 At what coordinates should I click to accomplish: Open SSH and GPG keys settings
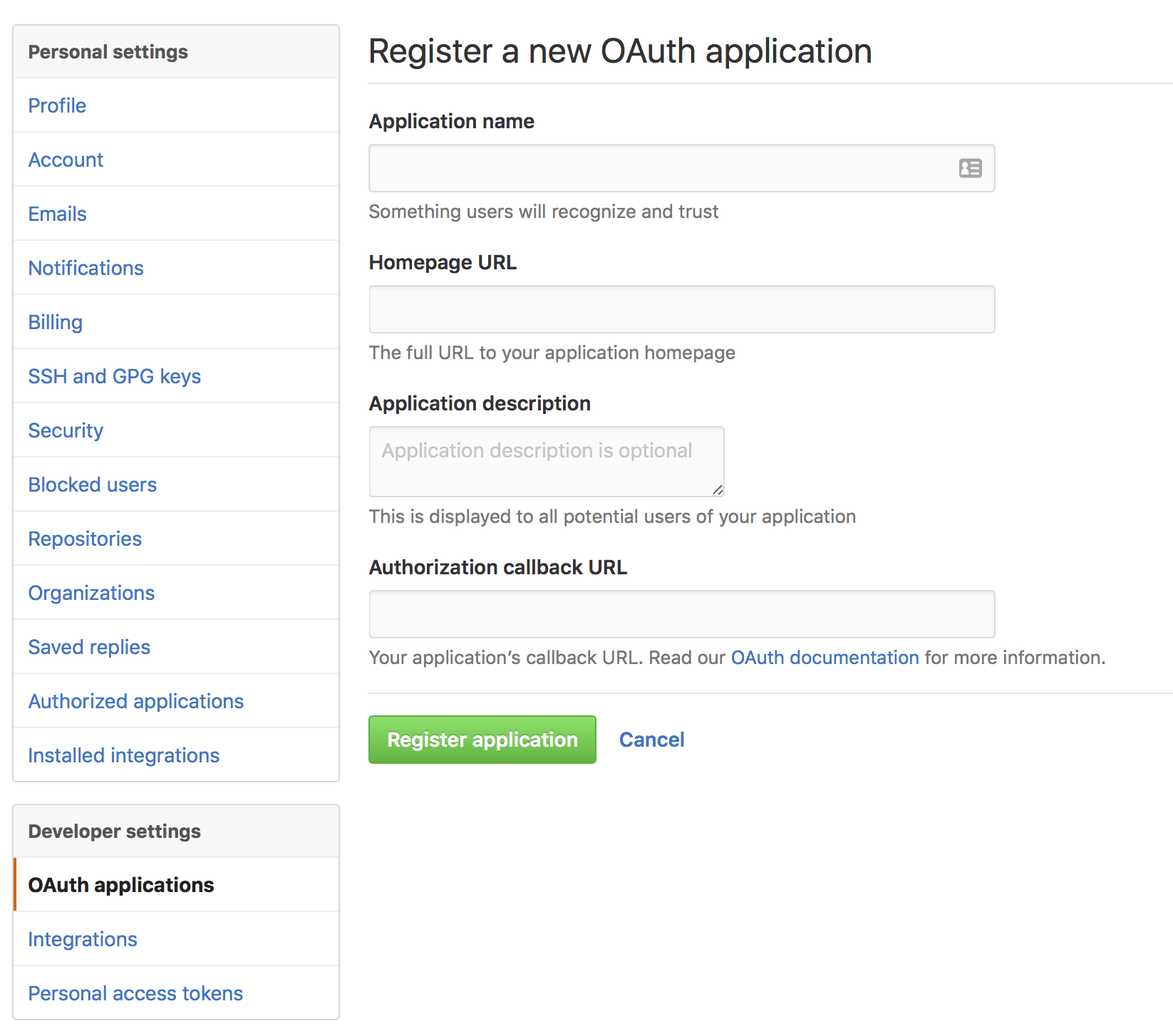coord(114,376)
